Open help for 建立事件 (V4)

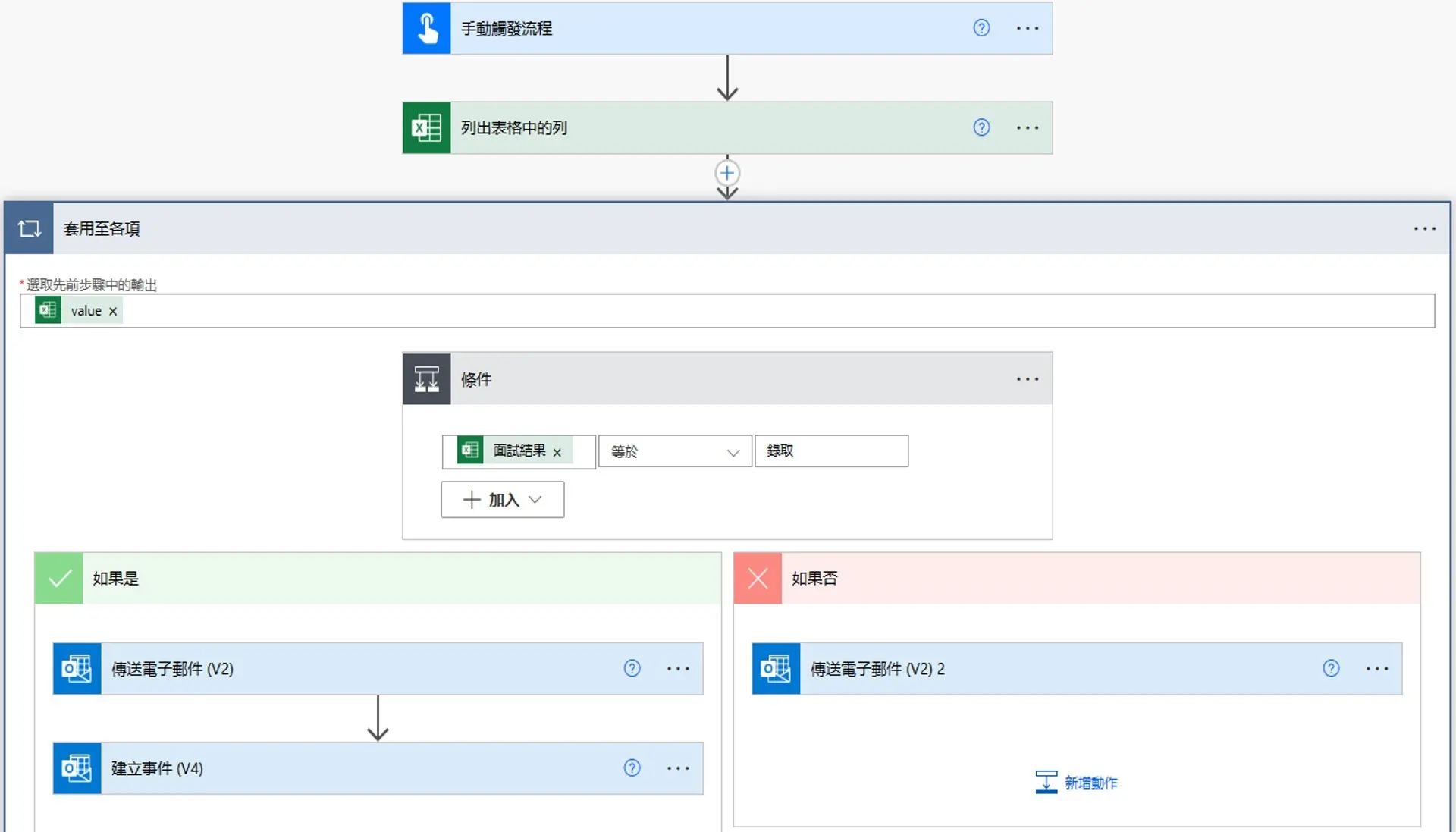tap(632, 768)
